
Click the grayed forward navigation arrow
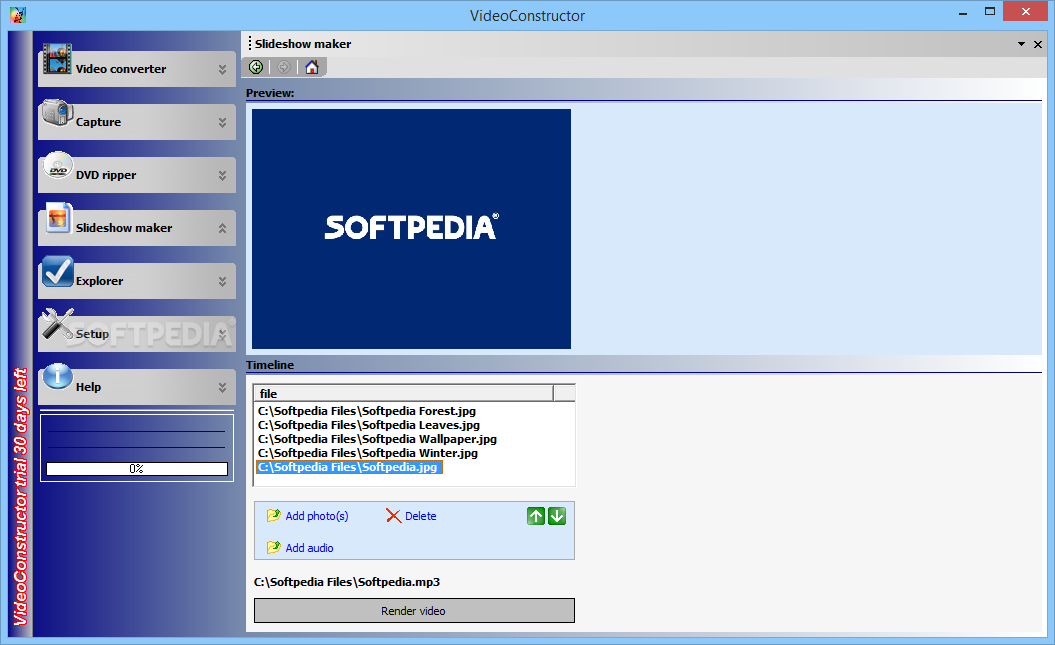pyautogui.click(x=284, y=67)
